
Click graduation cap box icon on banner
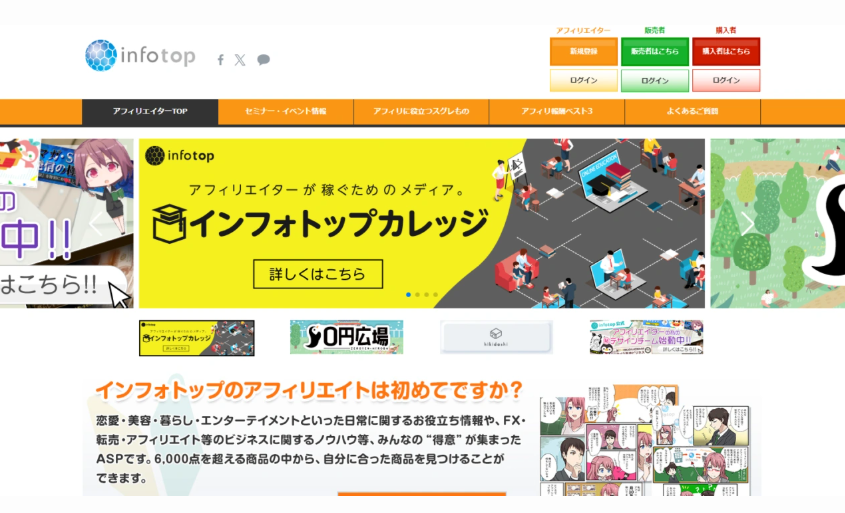coord(169,224)
